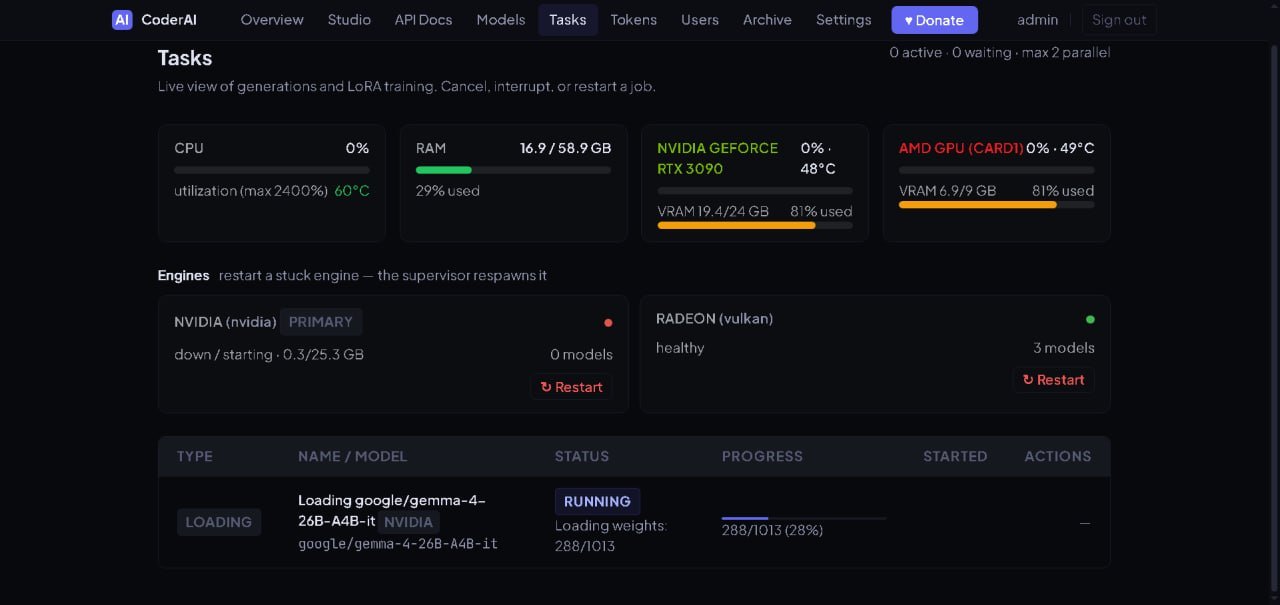Image resolution: width=1280 pixels, height=605 pixels.
Task: Go to API Docs
Action: 423,20
